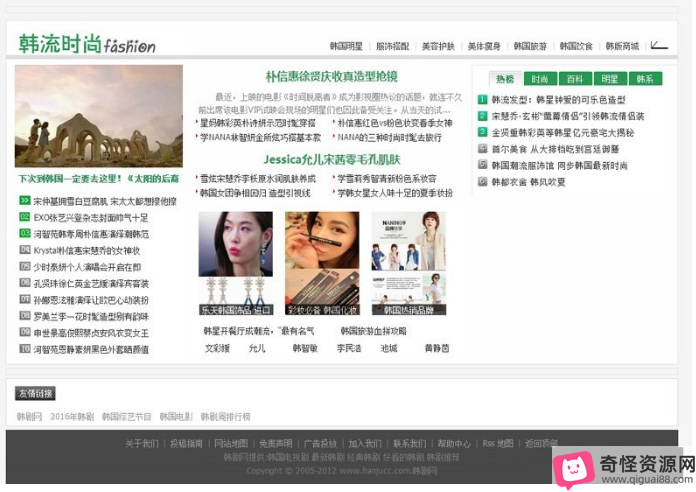Open the link 韩国女团争相回归 造型引视线
Viewport: 696px width, 492px height.
coord(255,193)
